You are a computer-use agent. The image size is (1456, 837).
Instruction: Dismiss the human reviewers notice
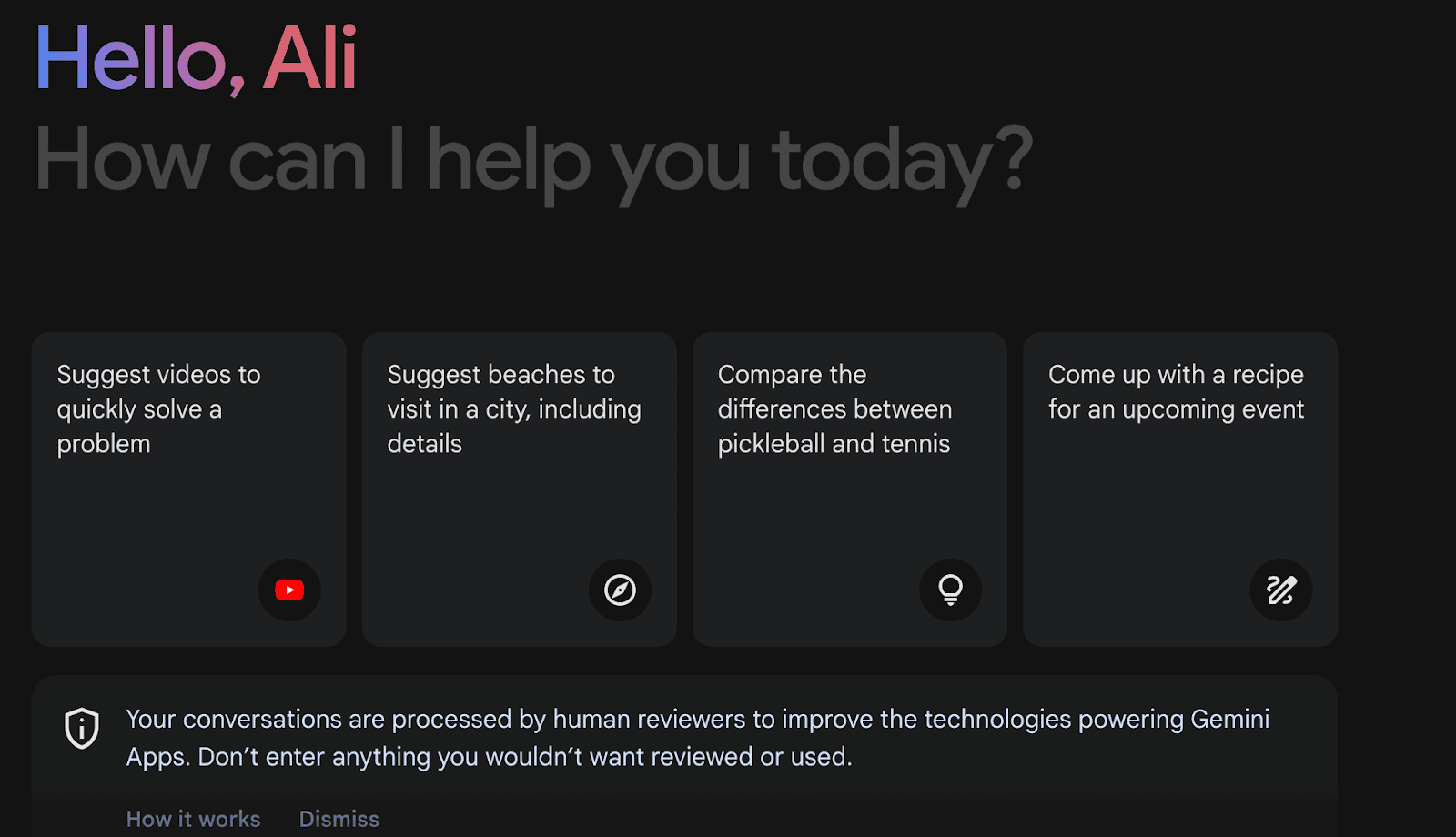[339, 818]
